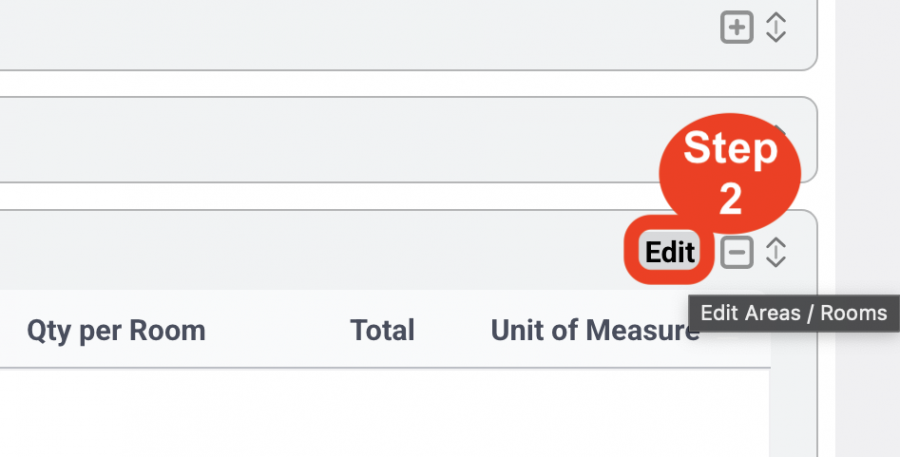Sort by the Qty per Room column

(x=116, y=330)
